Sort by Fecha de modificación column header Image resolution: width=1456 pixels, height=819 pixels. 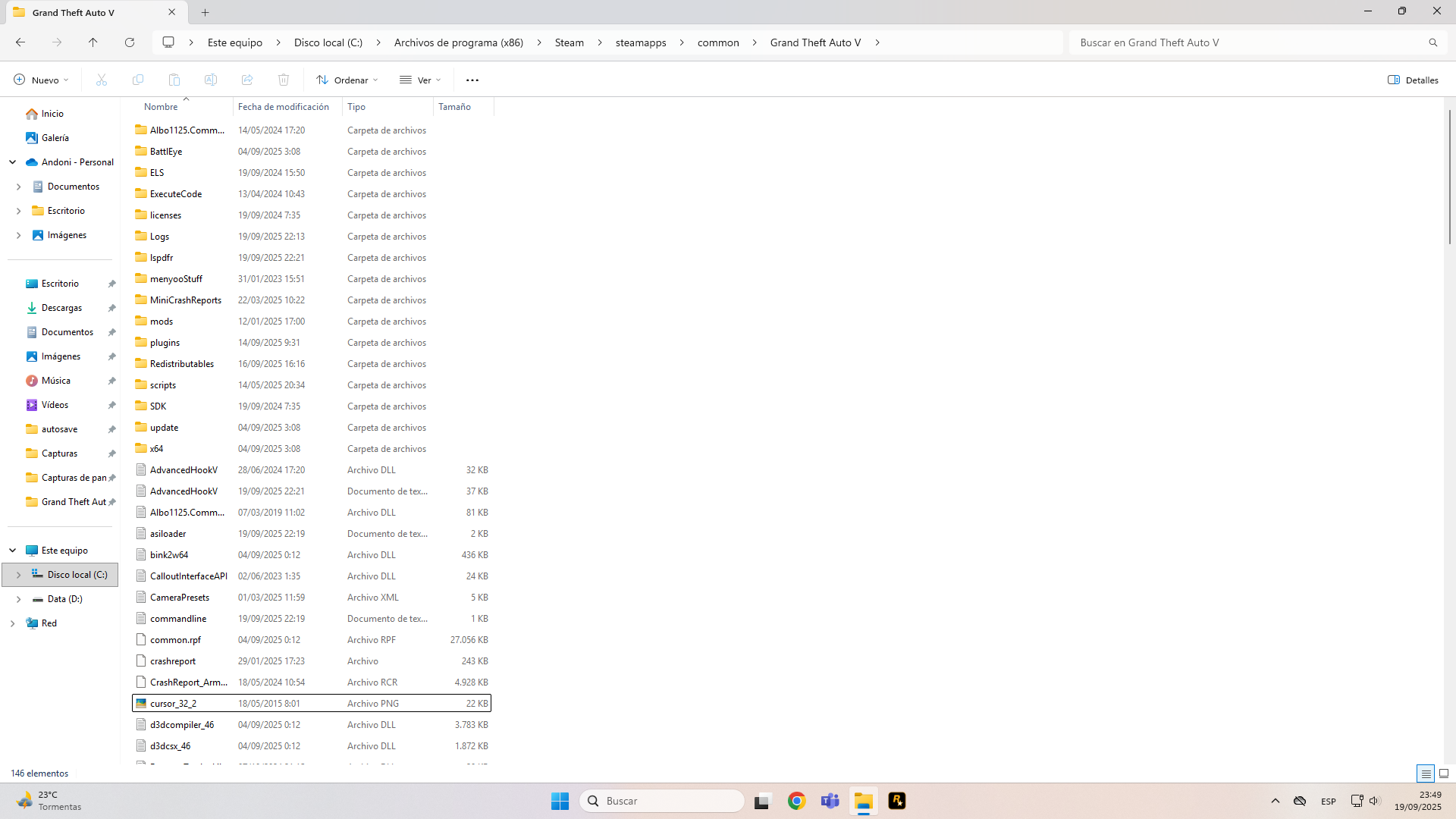(284, 107)
